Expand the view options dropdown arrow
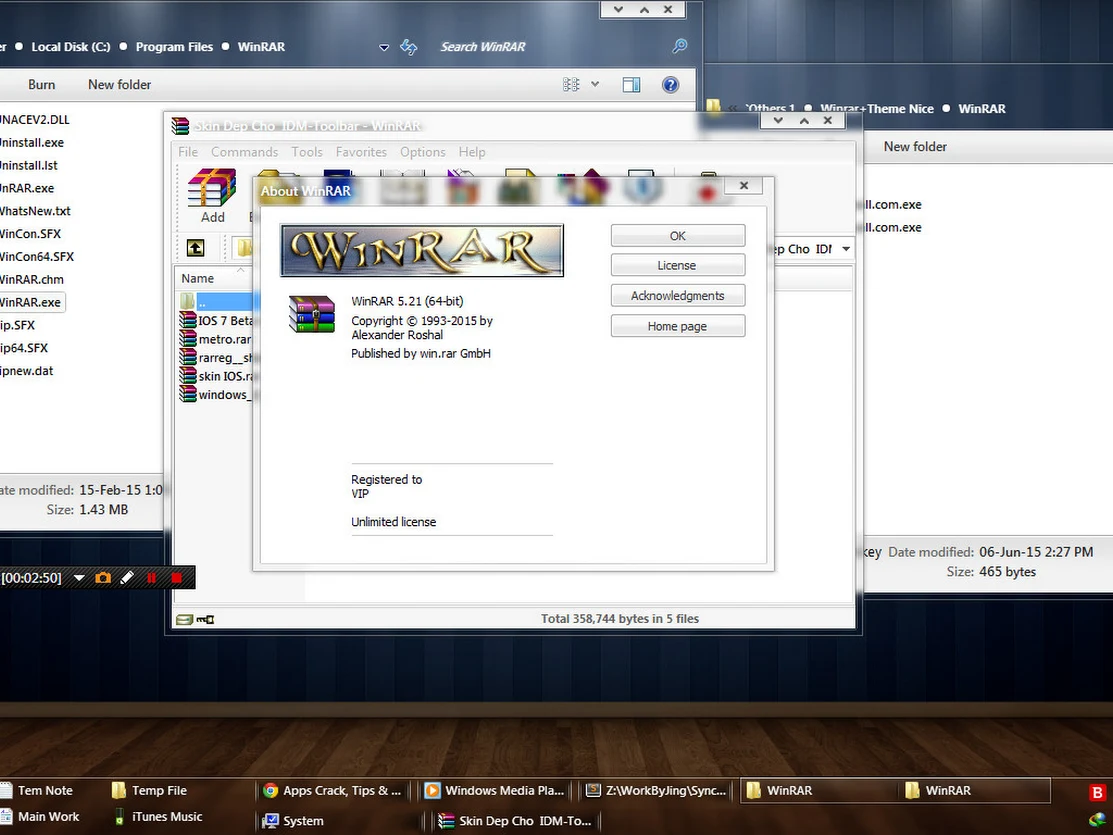 tap(595, 84)
